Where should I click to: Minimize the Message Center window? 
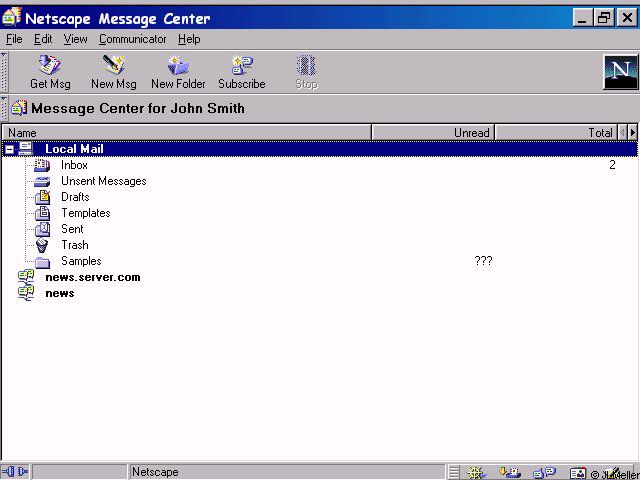click(582, 18)
